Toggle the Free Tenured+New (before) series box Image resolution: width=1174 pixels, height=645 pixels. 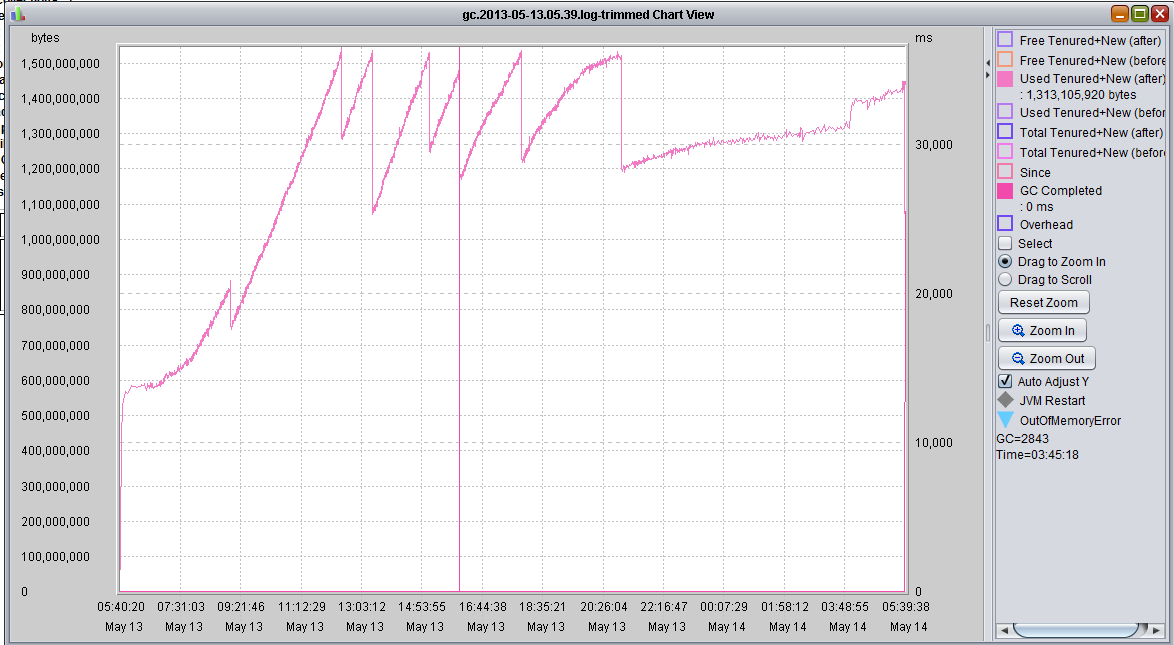(x=1005, y=60)
